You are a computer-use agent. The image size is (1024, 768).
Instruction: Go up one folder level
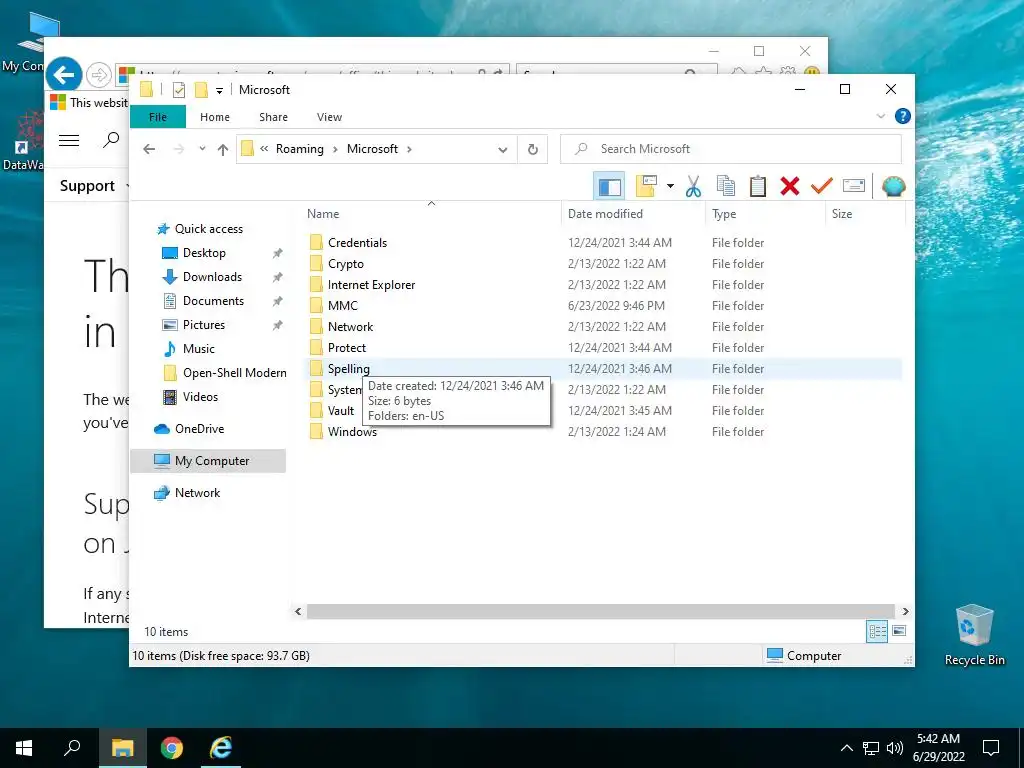pyautogui.click(x=223, y=150)
